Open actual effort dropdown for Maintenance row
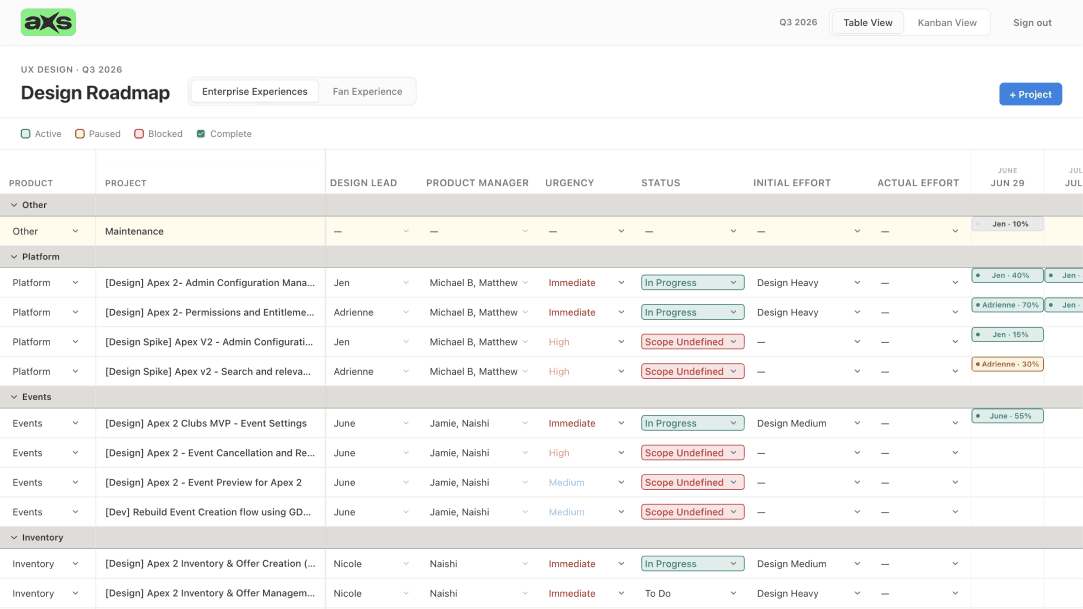Viewport: 1083px width, 609px height. click(919, 231)
